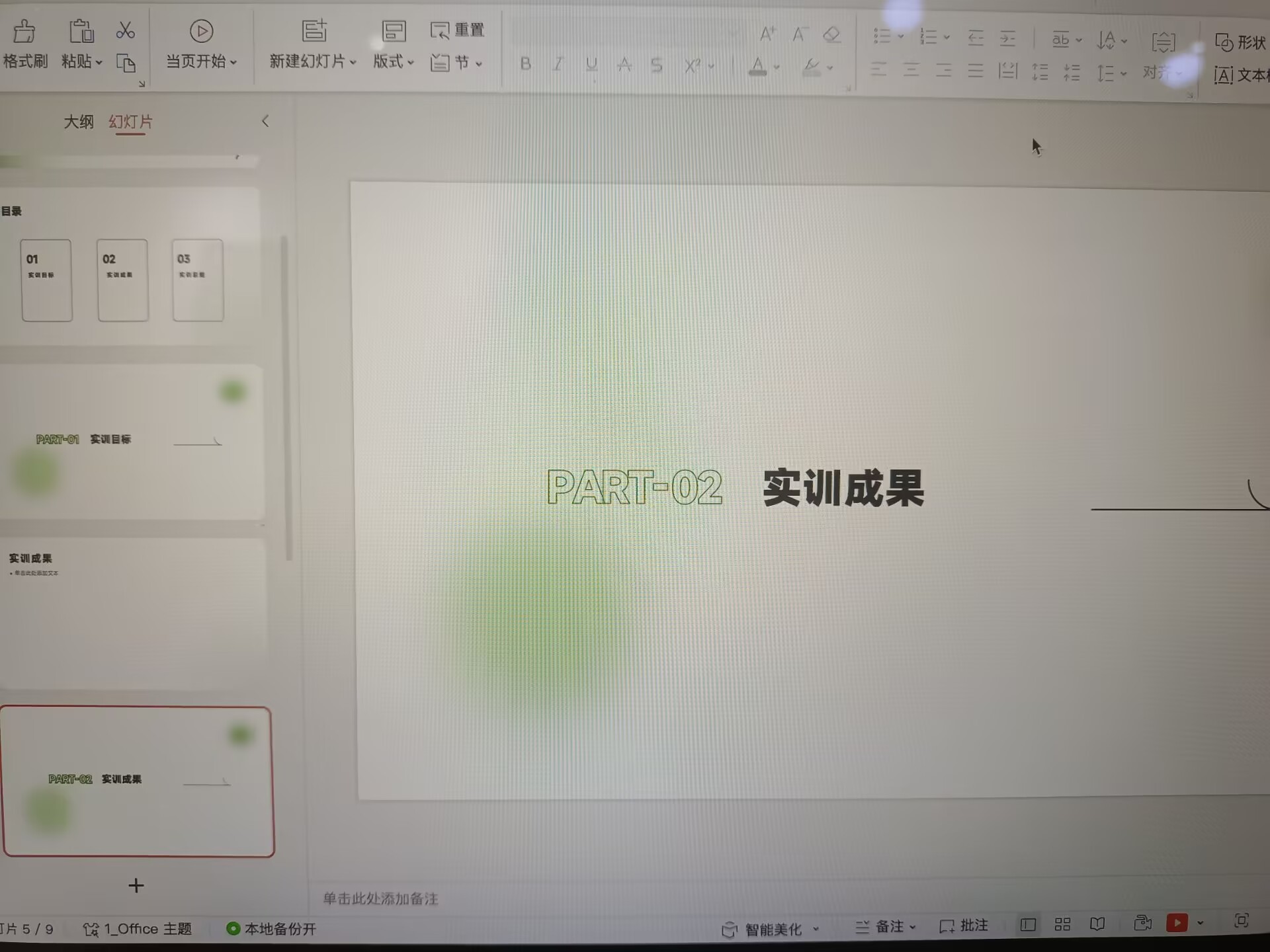Click the eraser clear-formatting icon
Image resolution: width=1270 pixels, height=952 pixels.
pyautogui.click(x=831, y=34)
